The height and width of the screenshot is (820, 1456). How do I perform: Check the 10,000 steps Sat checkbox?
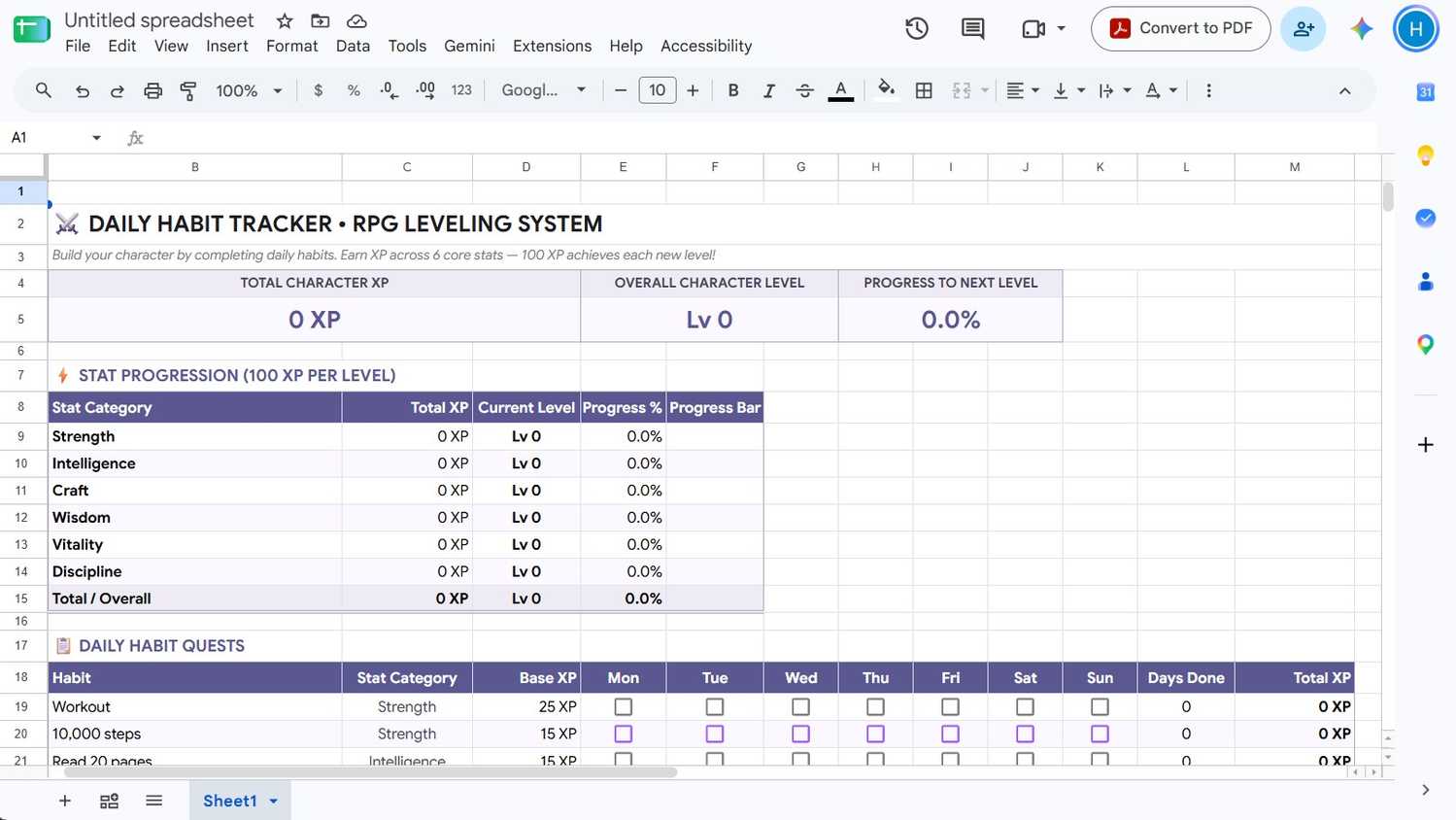[1025, 734]
